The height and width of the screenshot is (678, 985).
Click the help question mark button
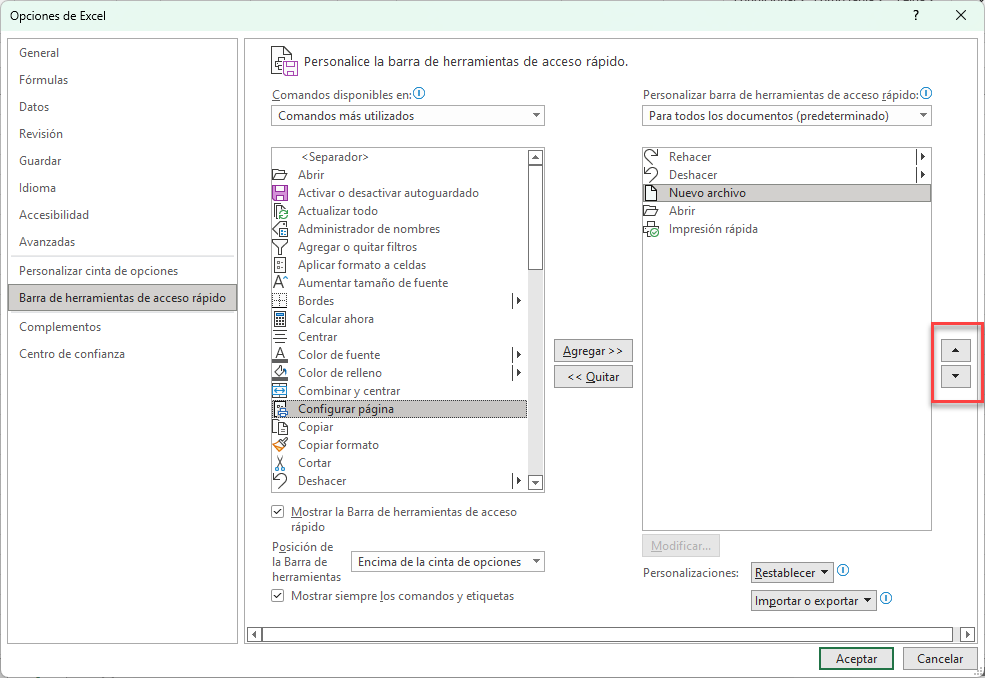point(916,15)
